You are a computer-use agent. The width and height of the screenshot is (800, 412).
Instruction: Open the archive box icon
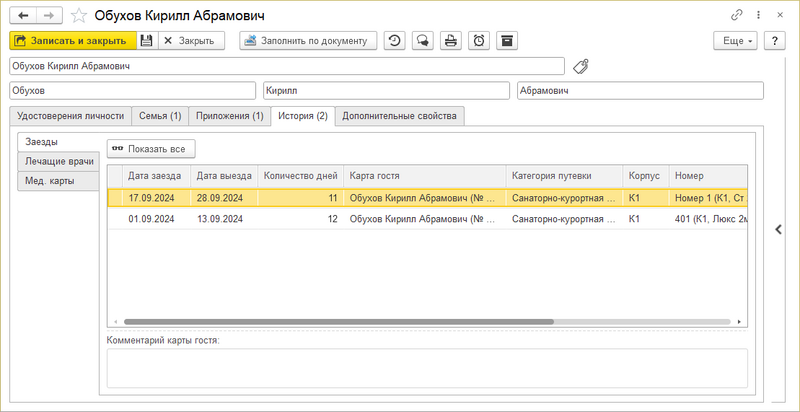507,41
